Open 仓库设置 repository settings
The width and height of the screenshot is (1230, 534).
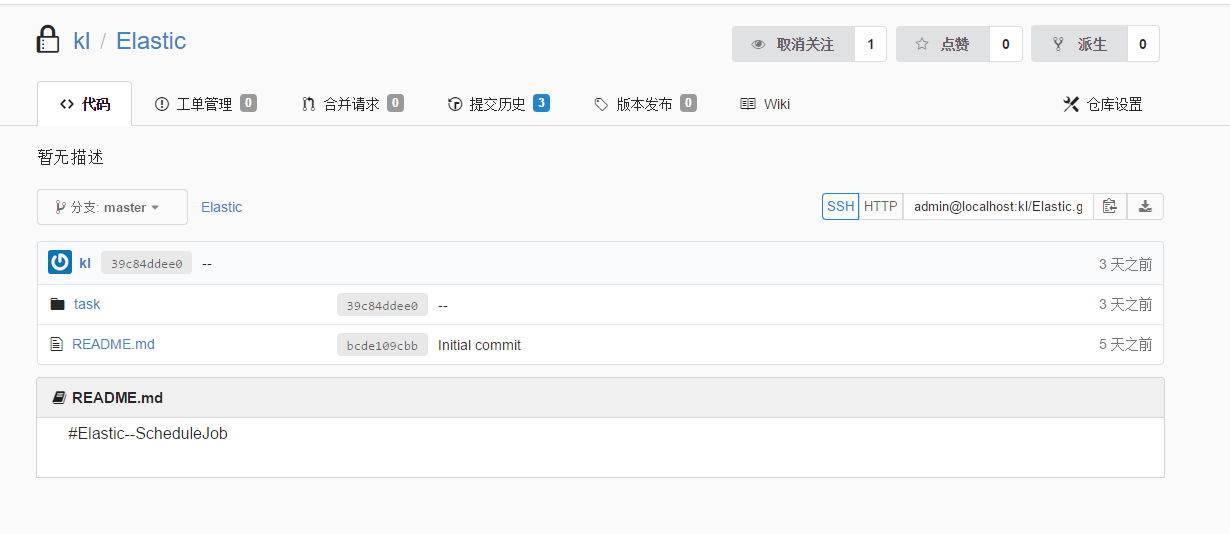click(x=1102, y=104)
